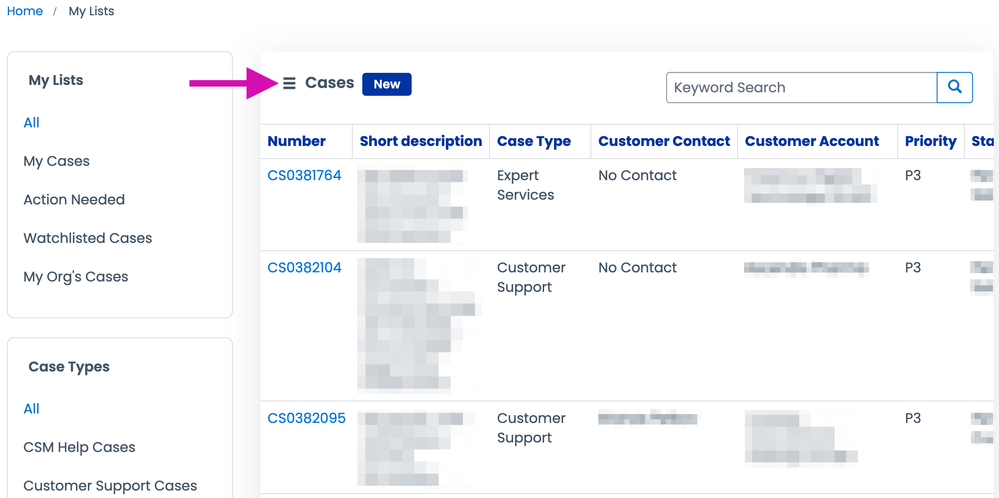Select My Org's Cases list
The height and width of the screenshot is (498, 999).
(76, 276)
